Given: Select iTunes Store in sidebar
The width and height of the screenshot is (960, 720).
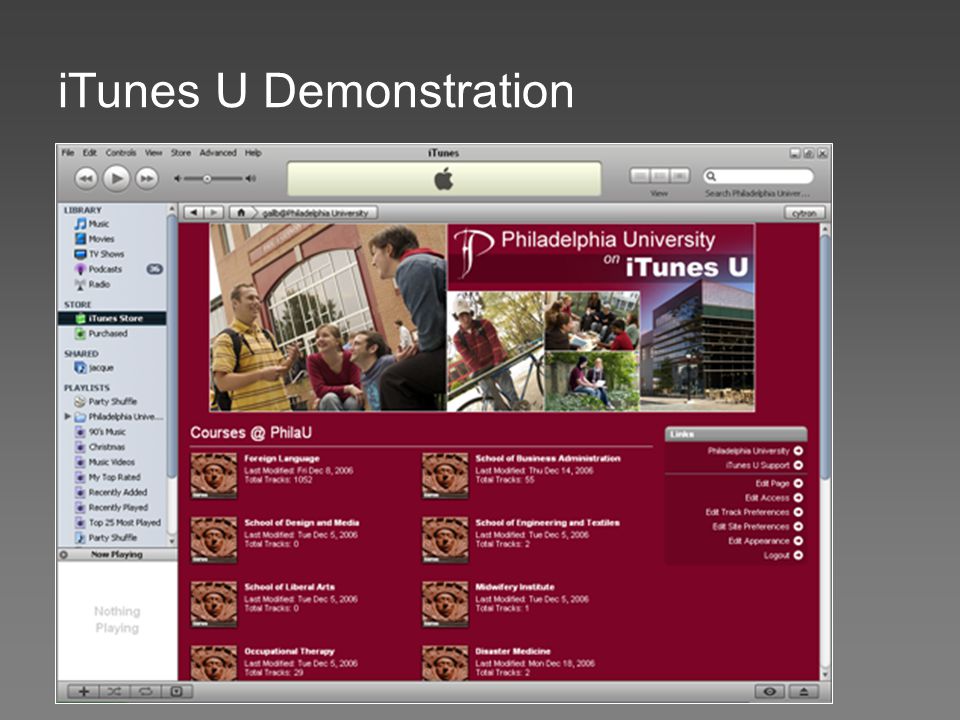Looking at the screenshot, I should [112, 318].
